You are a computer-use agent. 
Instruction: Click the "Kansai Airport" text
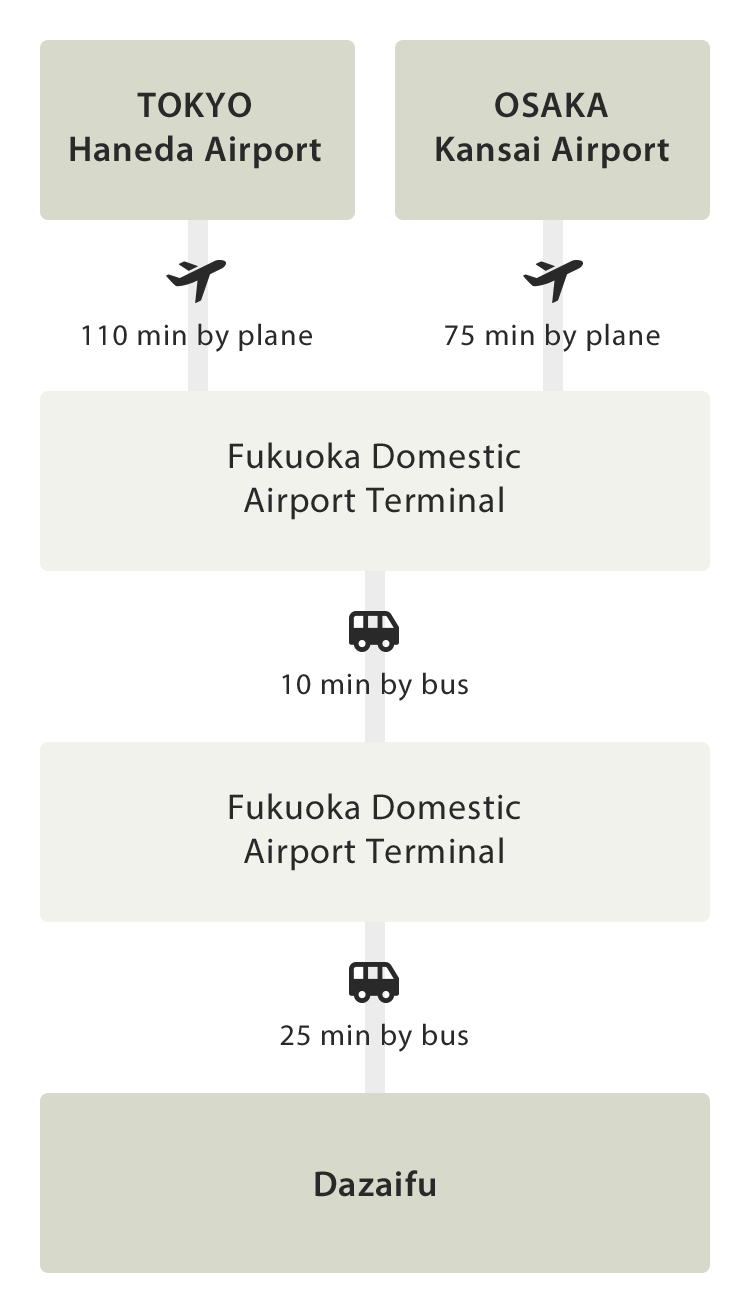click(x=551, y=150)
